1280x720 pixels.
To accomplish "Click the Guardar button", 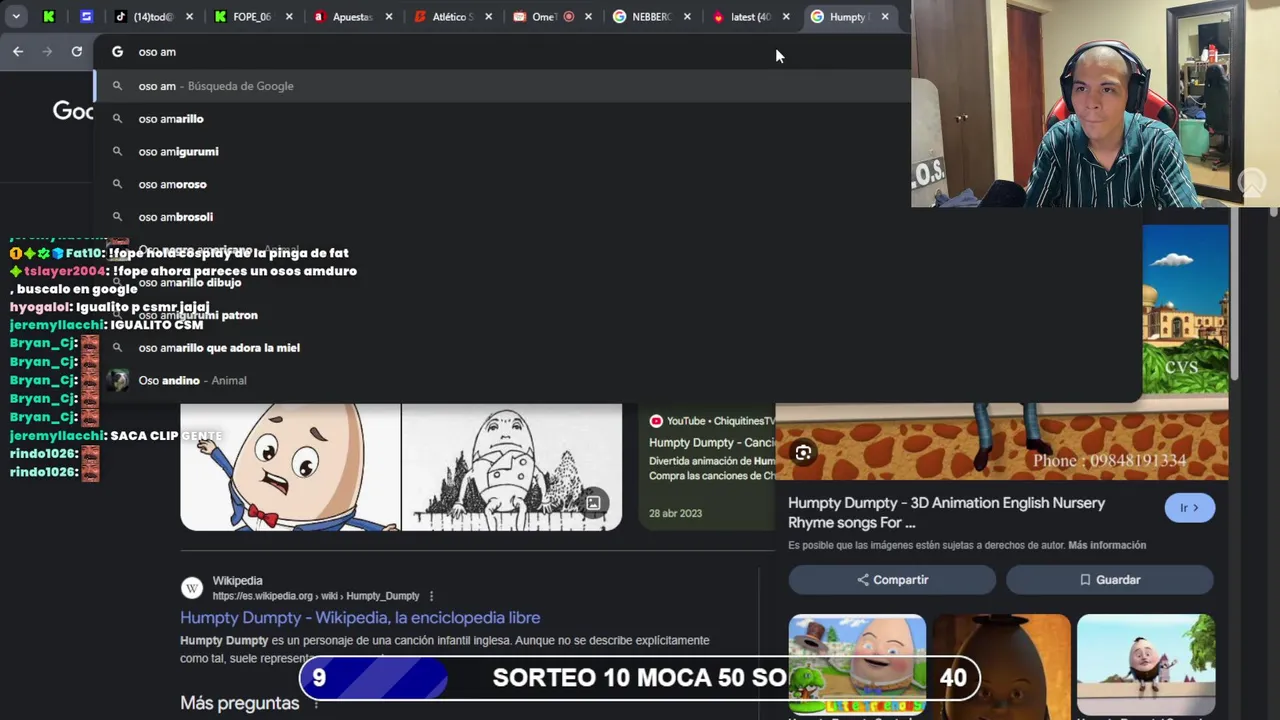I will point(1110,580).
